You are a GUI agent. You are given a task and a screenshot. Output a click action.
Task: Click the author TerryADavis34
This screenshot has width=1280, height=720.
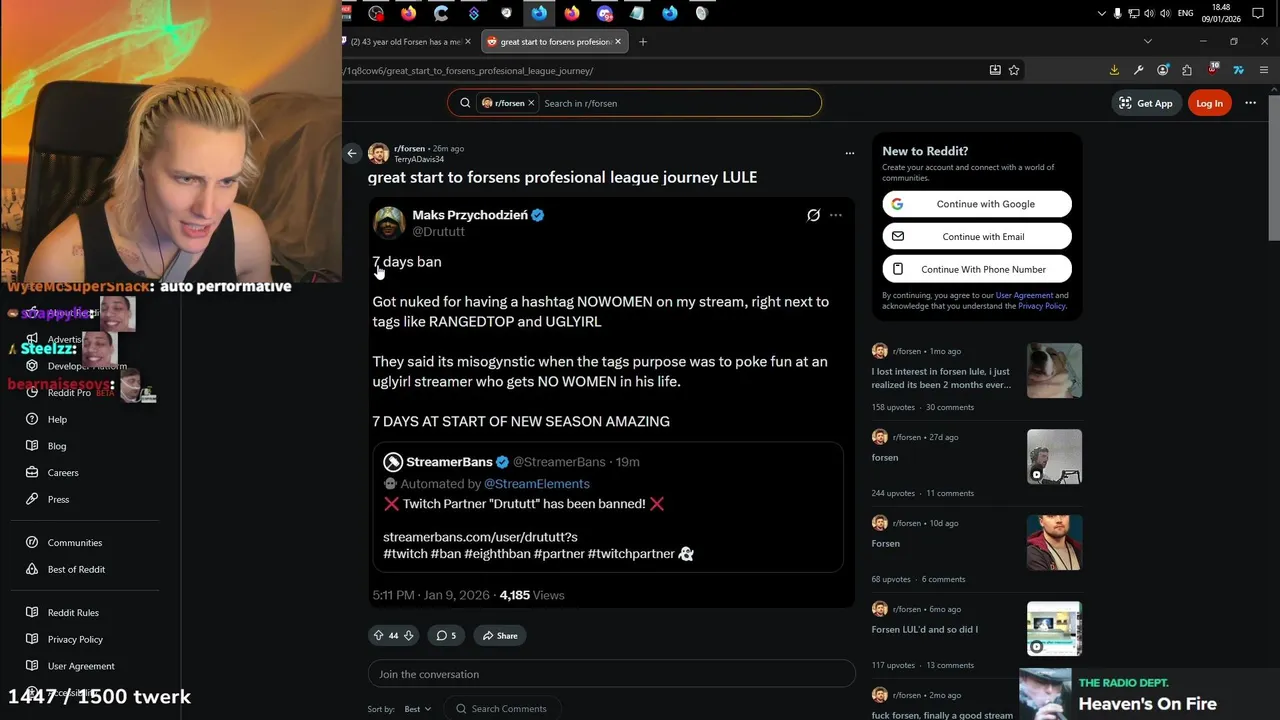point(419,159)
